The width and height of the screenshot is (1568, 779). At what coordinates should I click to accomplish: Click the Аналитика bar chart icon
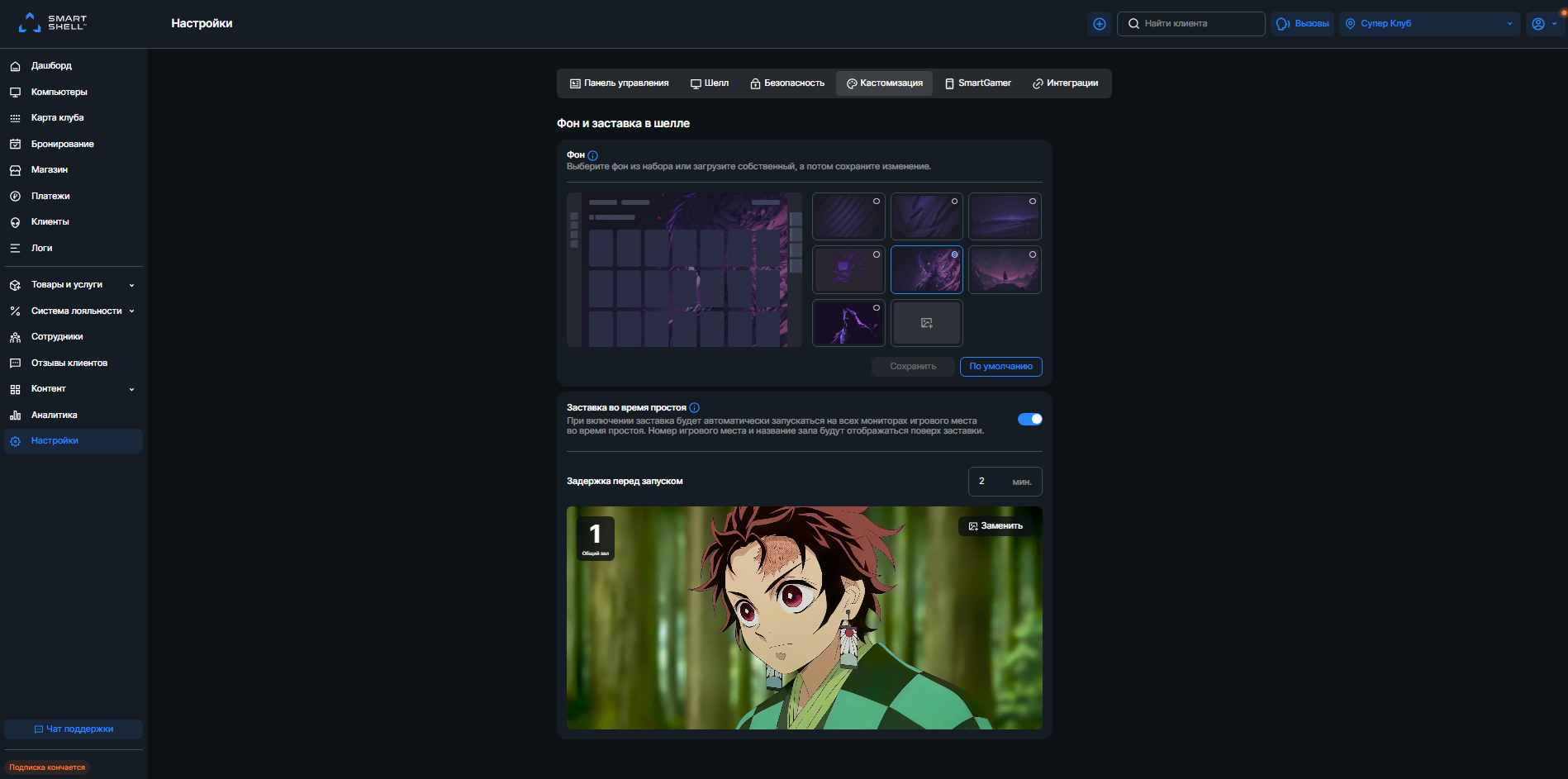tap(15, 416)
